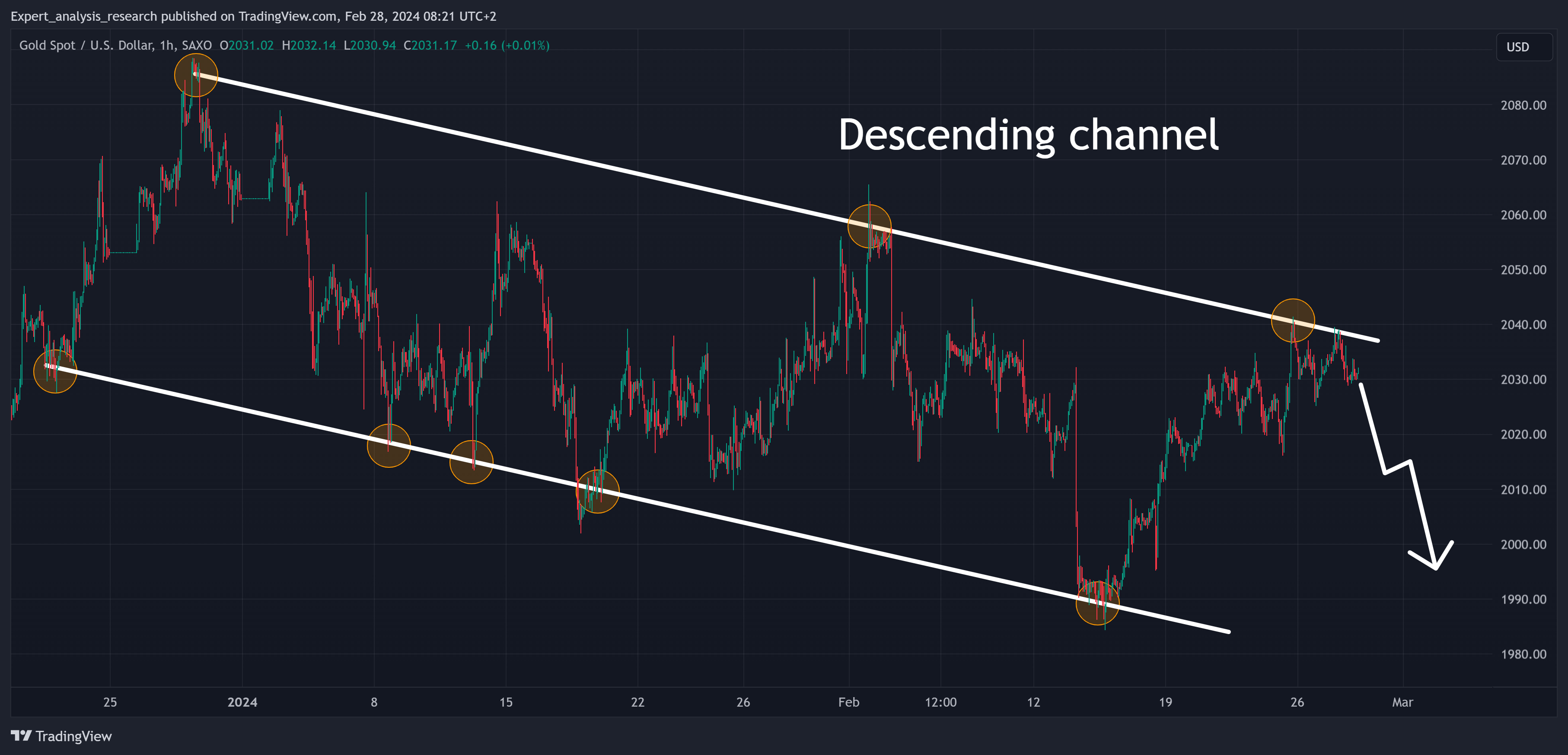Click the low value L2030.94
The image size is (1568, 755).
[370, 46]
